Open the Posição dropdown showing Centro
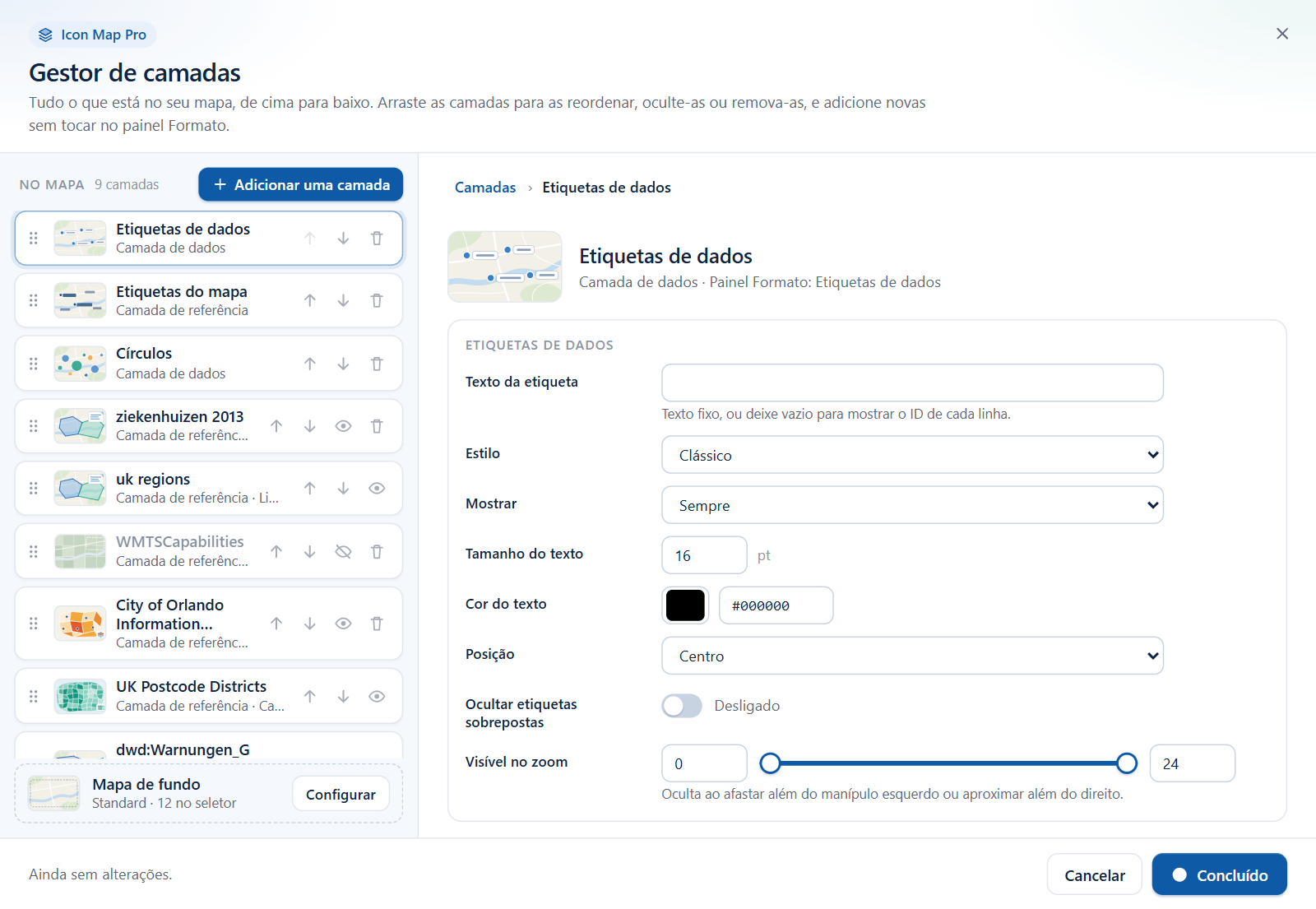The height and width of the screenshot is (909, 1316). click(912, 656)
